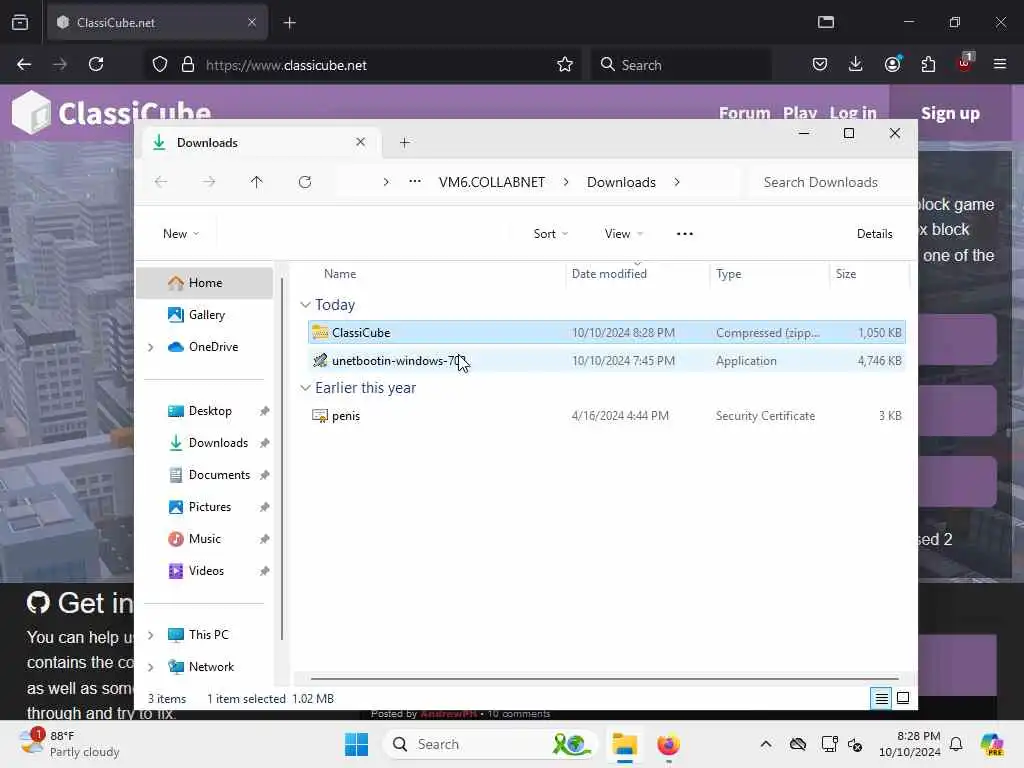Show hidden breadcrumb path ellipsis
The image size is (1024, 768).
[x=415, y=182]
